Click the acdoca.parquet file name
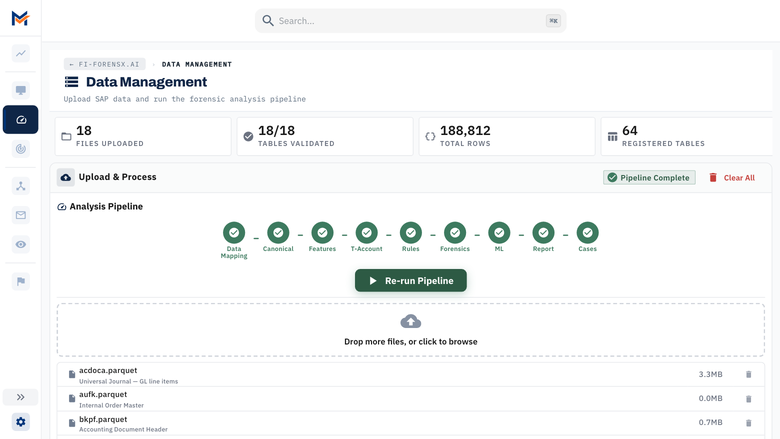The image size is (780, 439). pyautogui.click(x=108, y=370)
